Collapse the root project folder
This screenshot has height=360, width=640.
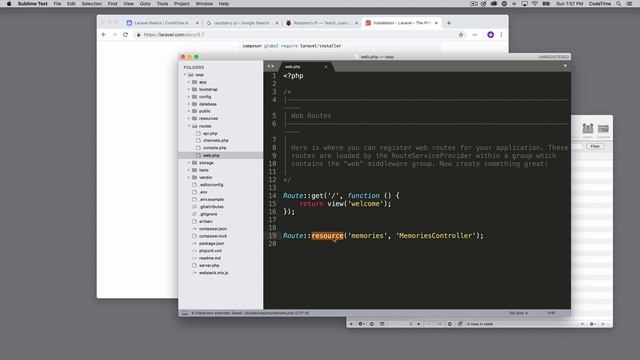point(185,75)
